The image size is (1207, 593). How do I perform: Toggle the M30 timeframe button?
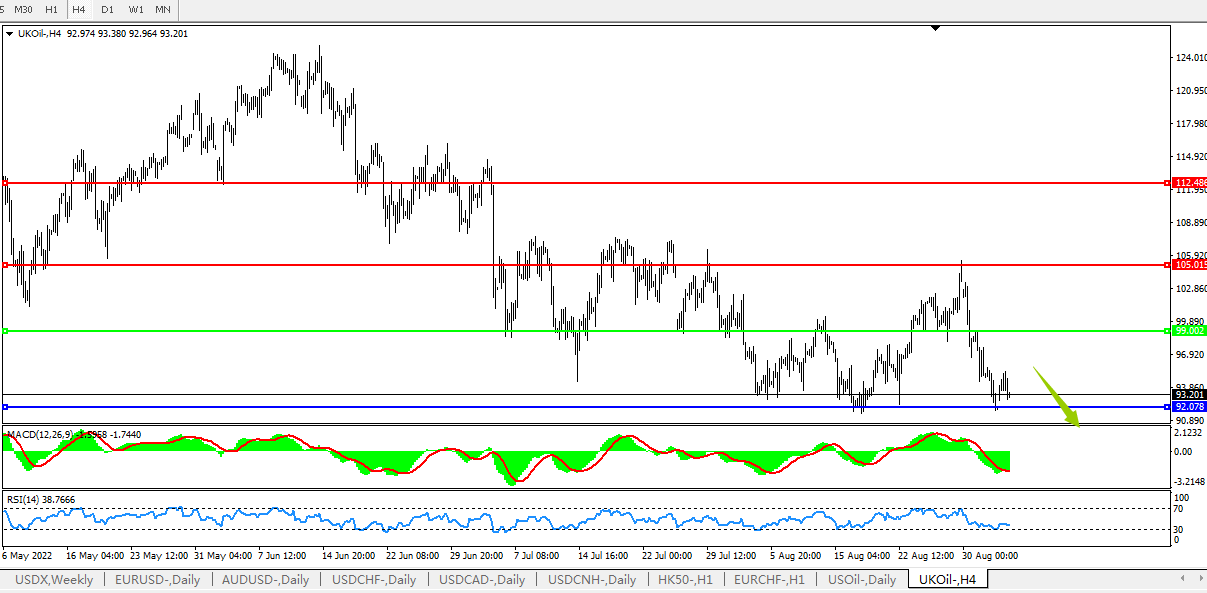coord(23,9)
